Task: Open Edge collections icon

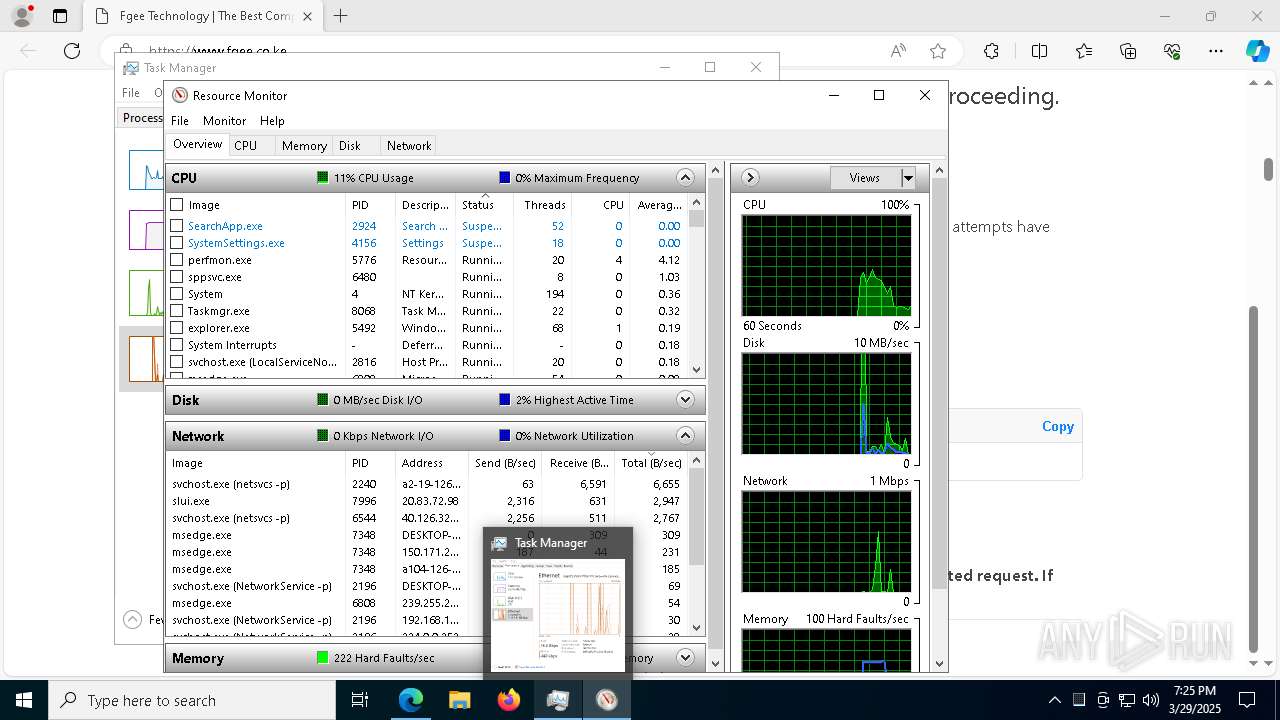Action: tap(1128, 51)
